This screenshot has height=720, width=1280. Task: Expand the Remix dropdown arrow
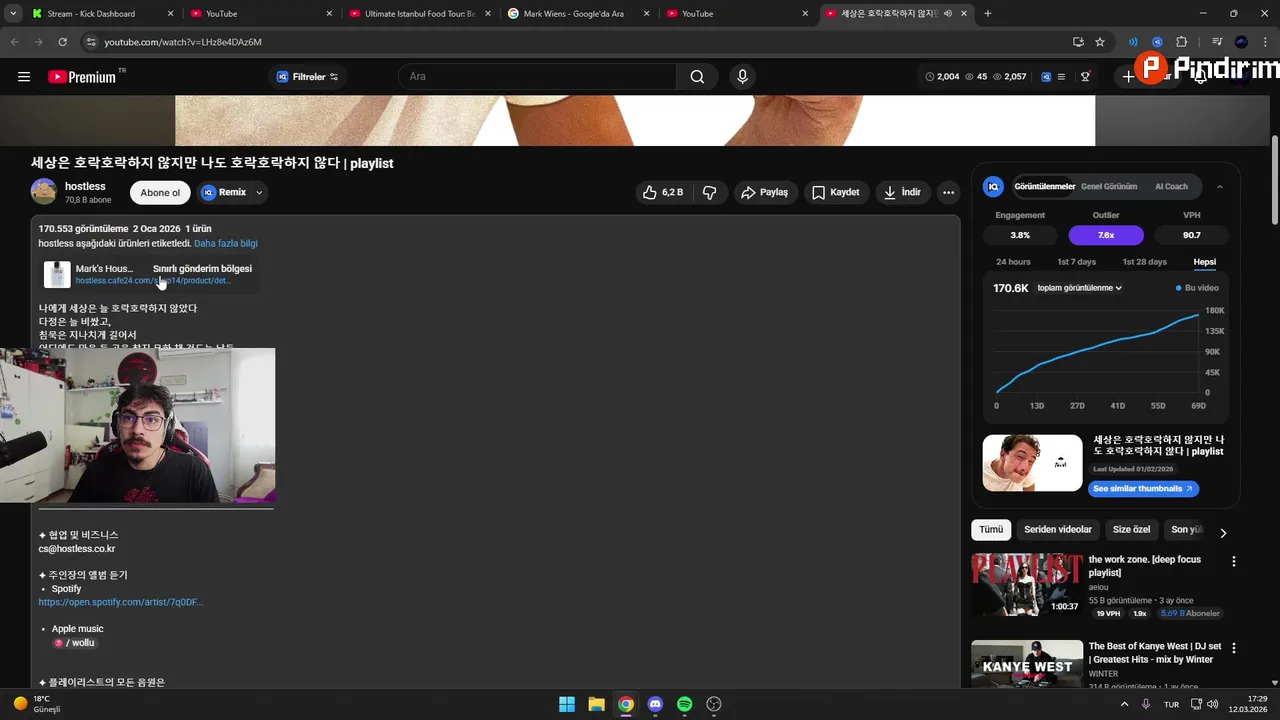pyautogui.click(x=259, y=192)
